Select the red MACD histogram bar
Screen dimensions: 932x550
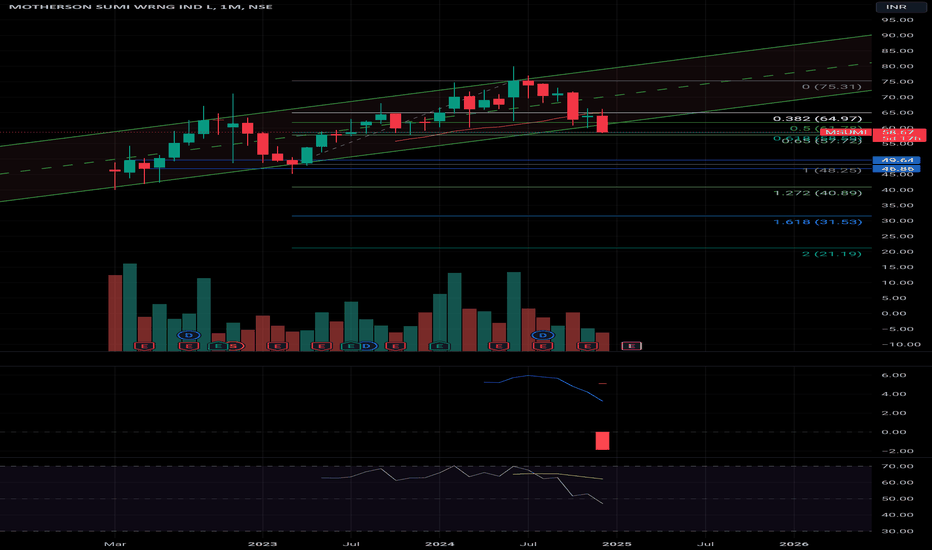(602, 441)
